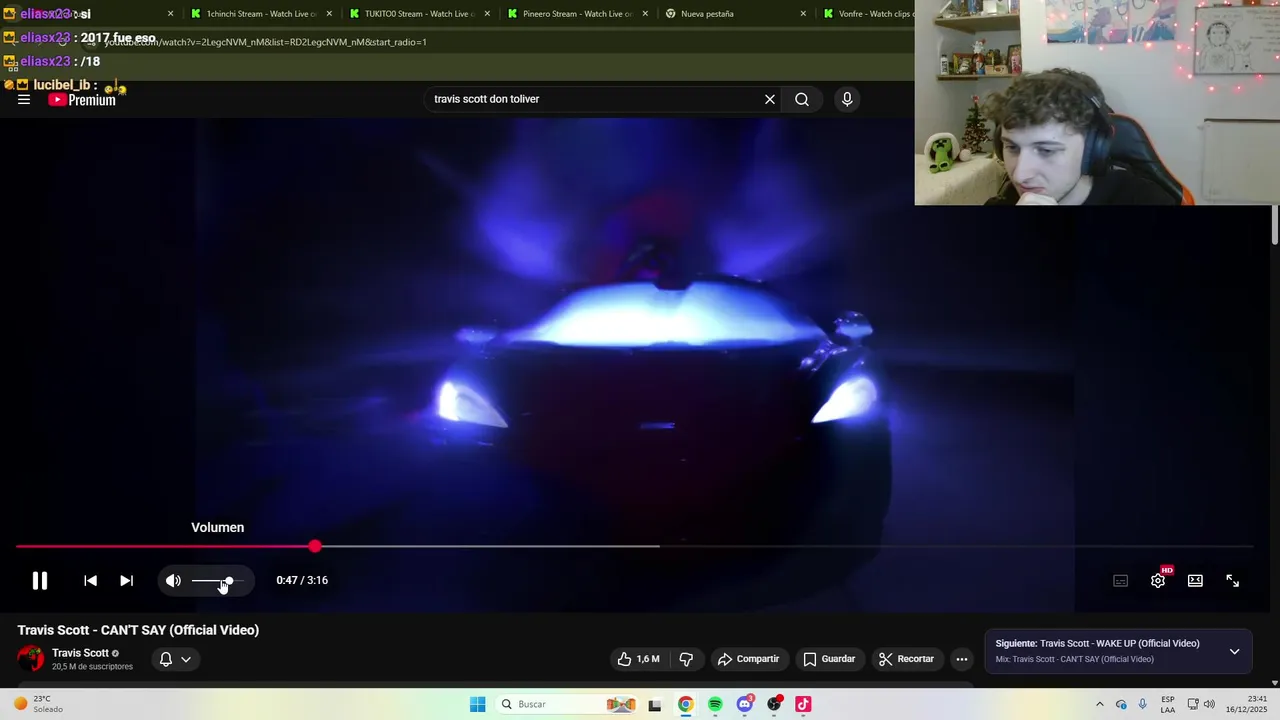The height and width of the screenshot is (720, 1280).
Task: Close the Nueva pestaña tab
Action: coord(803,14)
